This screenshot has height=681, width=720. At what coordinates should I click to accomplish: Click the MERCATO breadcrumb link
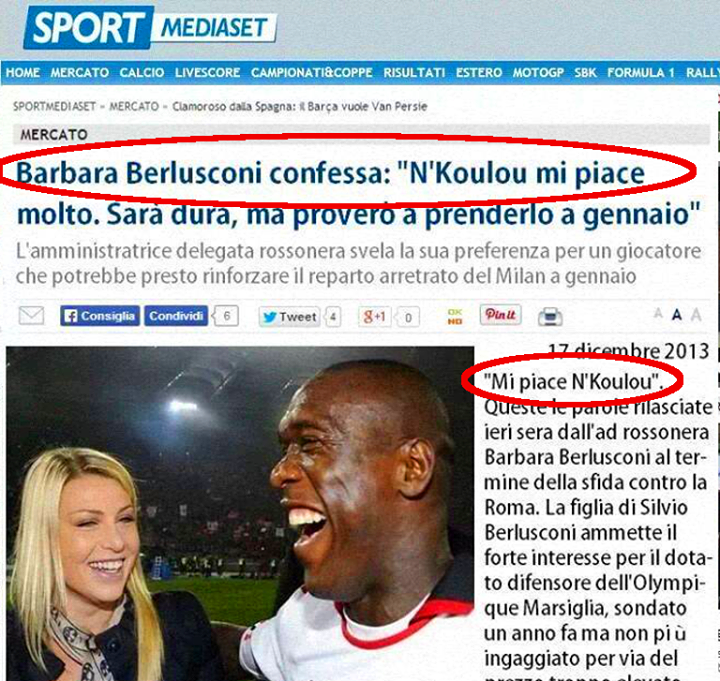[134, 107]
